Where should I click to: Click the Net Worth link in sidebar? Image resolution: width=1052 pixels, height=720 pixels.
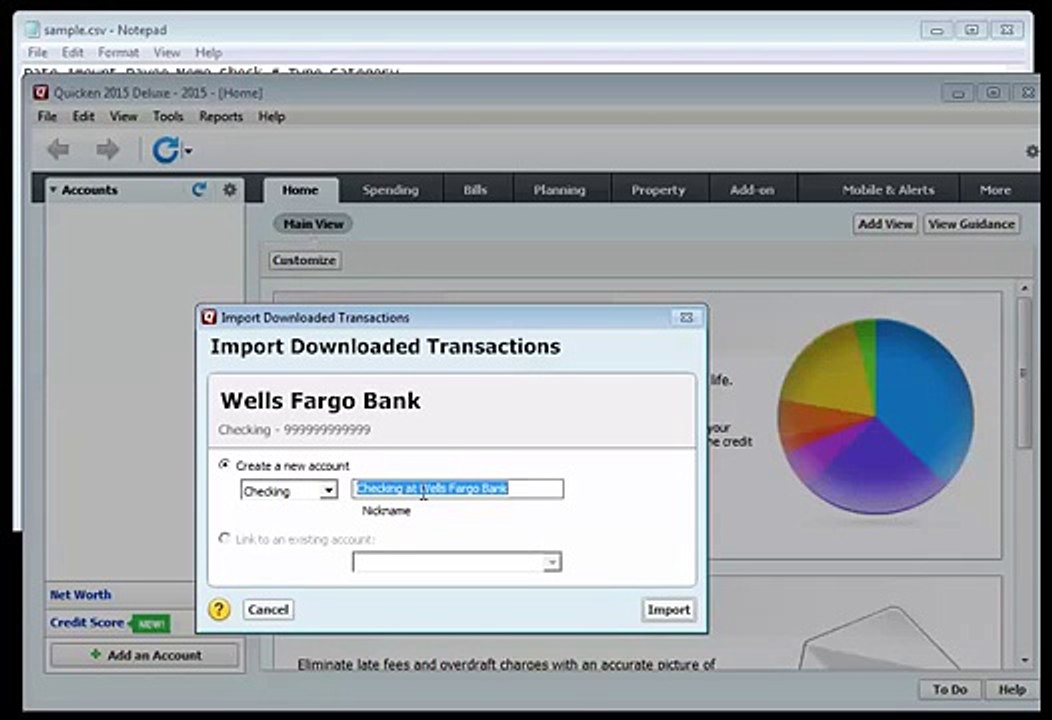click(81, 595)
